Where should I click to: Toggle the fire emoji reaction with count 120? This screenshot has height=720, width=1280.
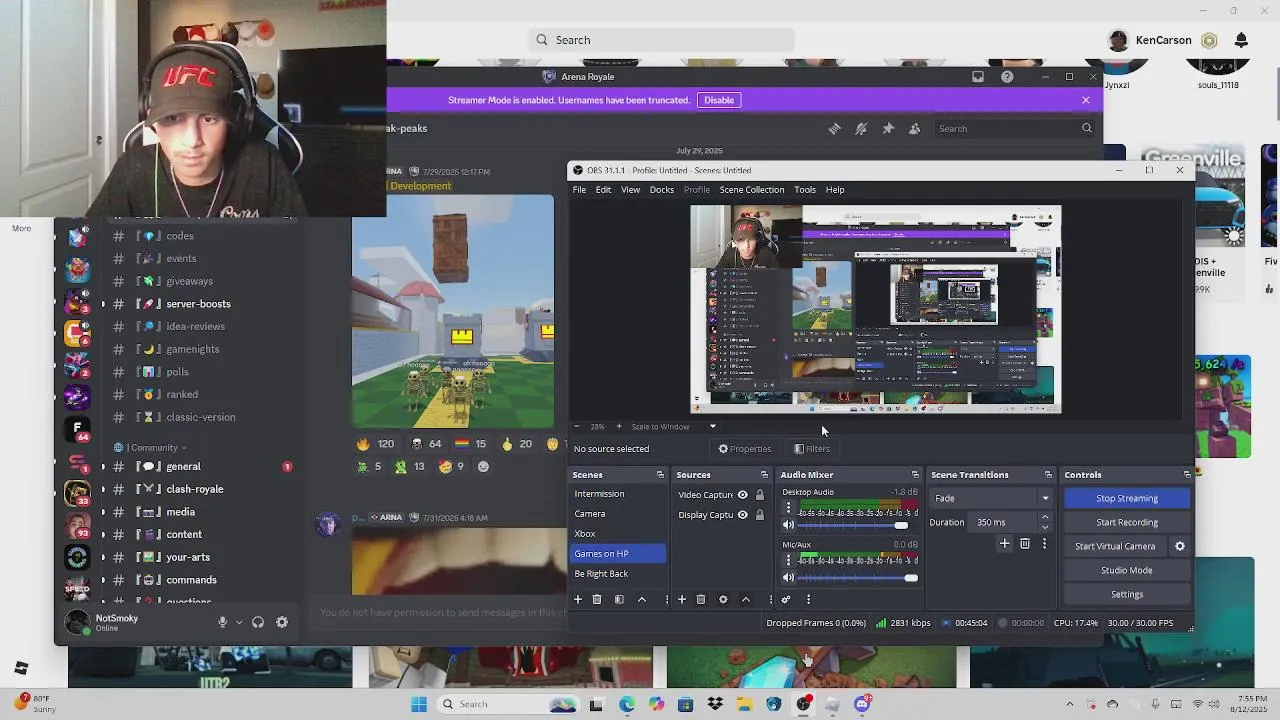377,443
